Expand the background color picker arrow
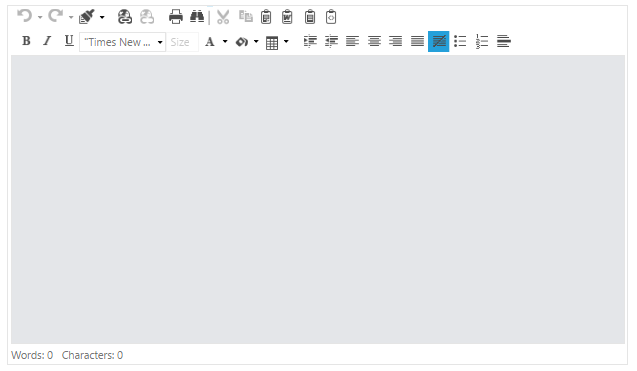The image size is (637, 371). [256, 41]
